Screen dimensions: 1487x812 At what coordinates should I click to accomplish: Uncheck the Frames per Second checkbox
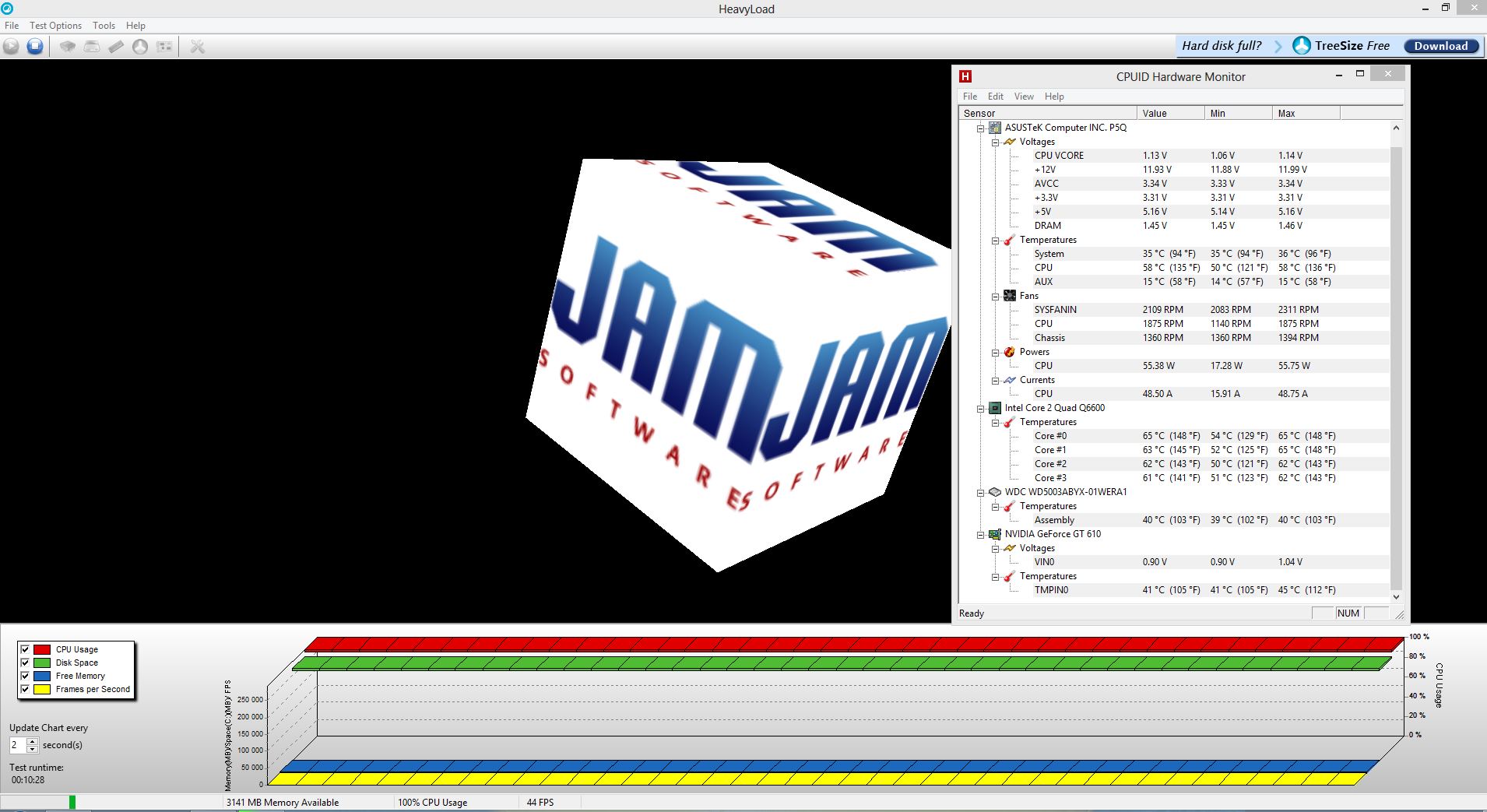click(x=25, y=689)
